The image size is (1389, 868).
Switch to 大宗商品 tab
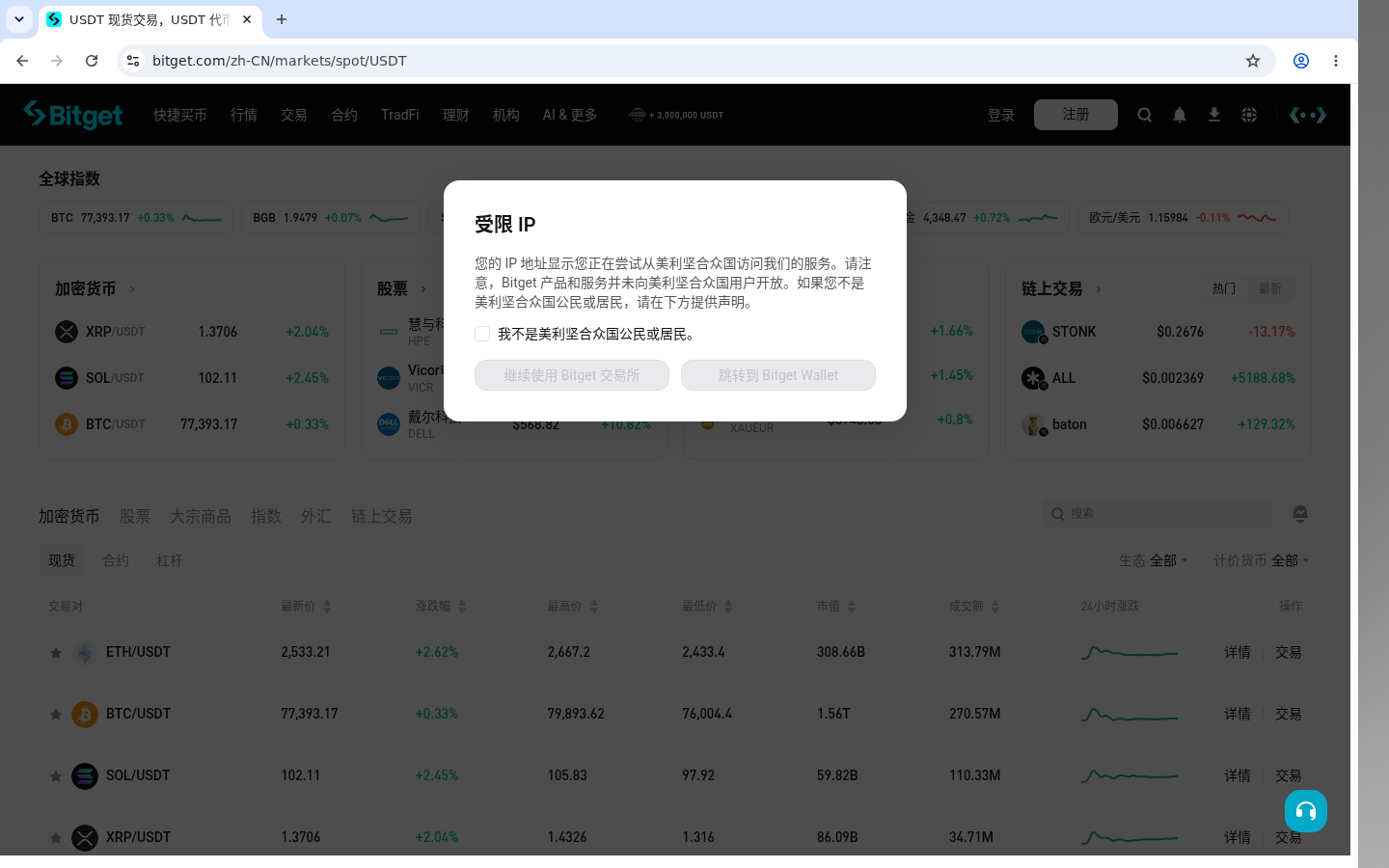click(x=201, y=516)
